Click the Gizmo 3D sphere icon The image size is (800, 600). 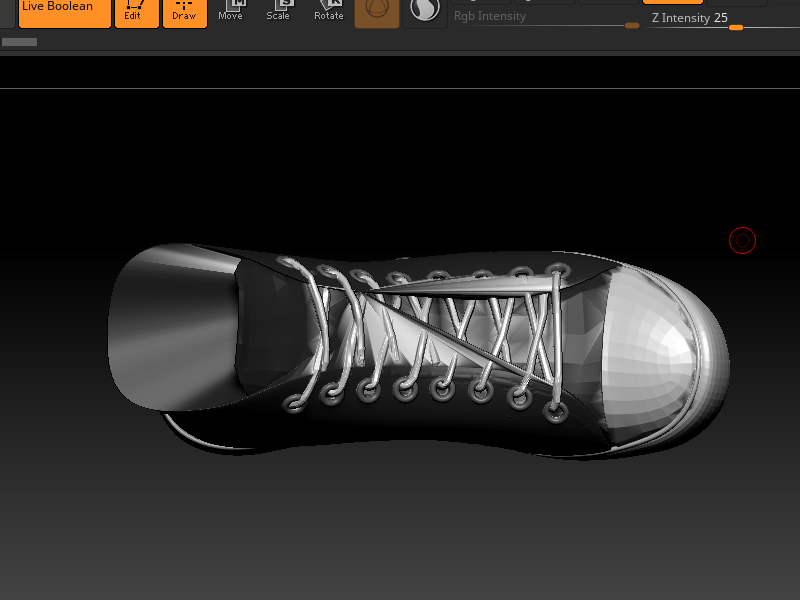tap(377, 12)
